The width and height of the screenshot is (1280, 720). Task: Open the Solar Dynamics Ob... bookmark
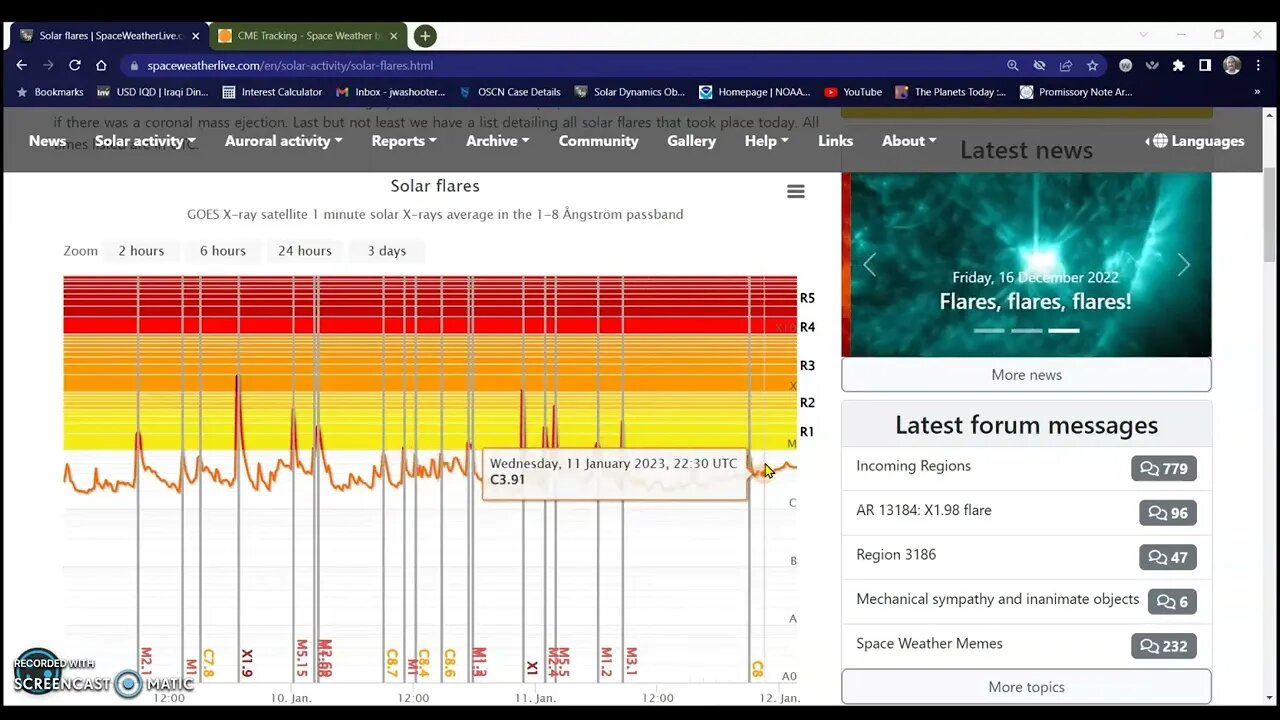pos(630,92)
